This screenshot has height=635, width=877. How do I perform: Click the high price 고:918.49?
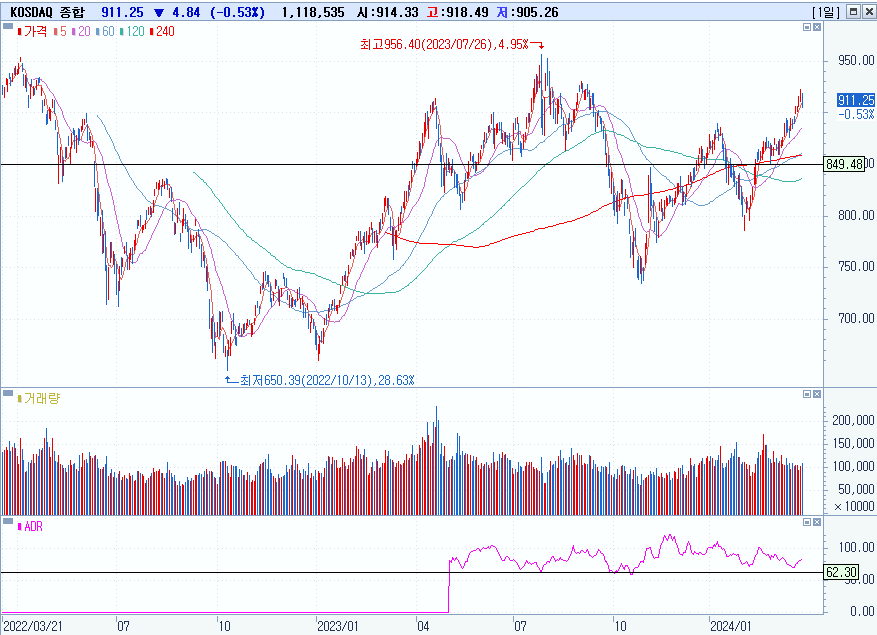click(x=458, y=12)
